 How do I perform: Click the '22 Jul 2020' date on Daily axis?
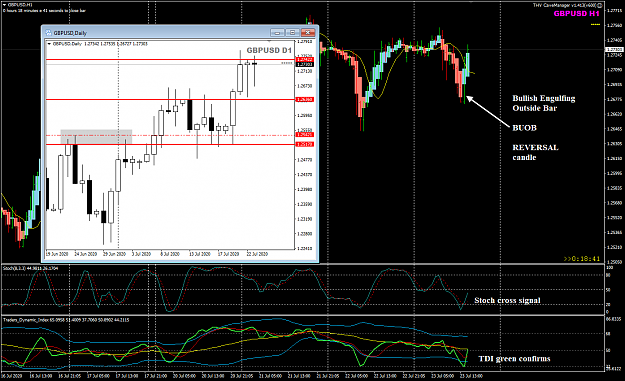pos(257,254)
